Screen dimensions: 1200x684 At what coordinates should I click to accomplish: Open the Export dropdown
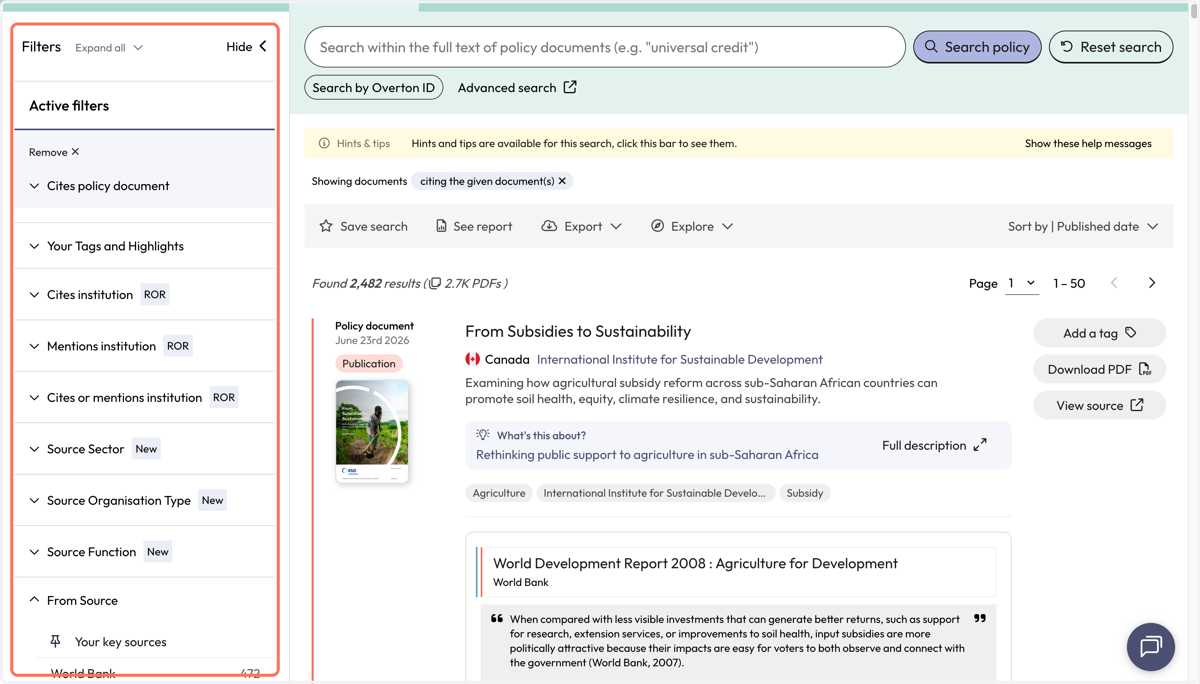point(581,226)
